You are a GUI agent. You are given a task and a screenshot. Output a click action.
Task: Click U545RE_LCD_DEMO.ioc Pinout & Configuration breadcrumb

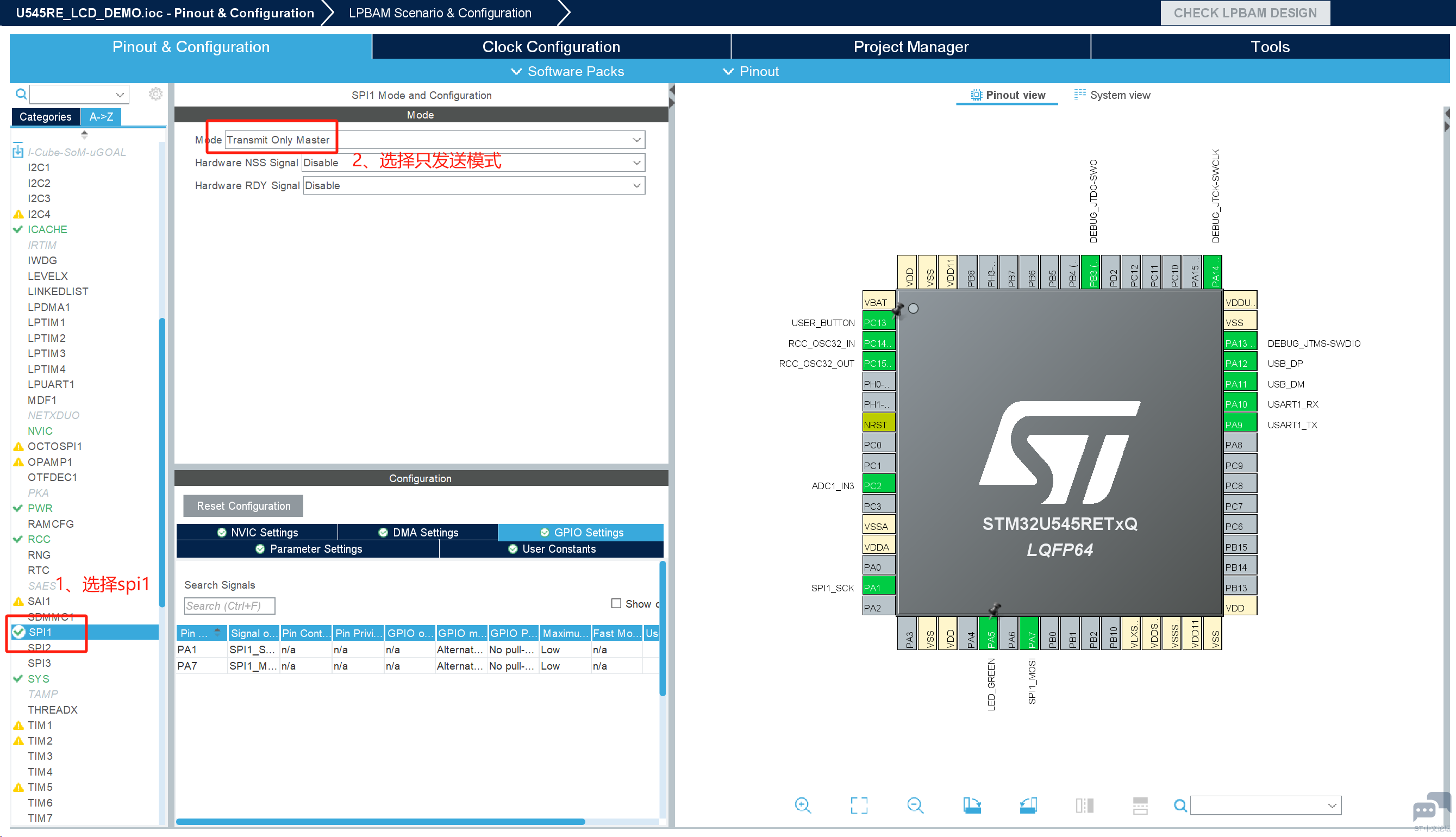165,13
